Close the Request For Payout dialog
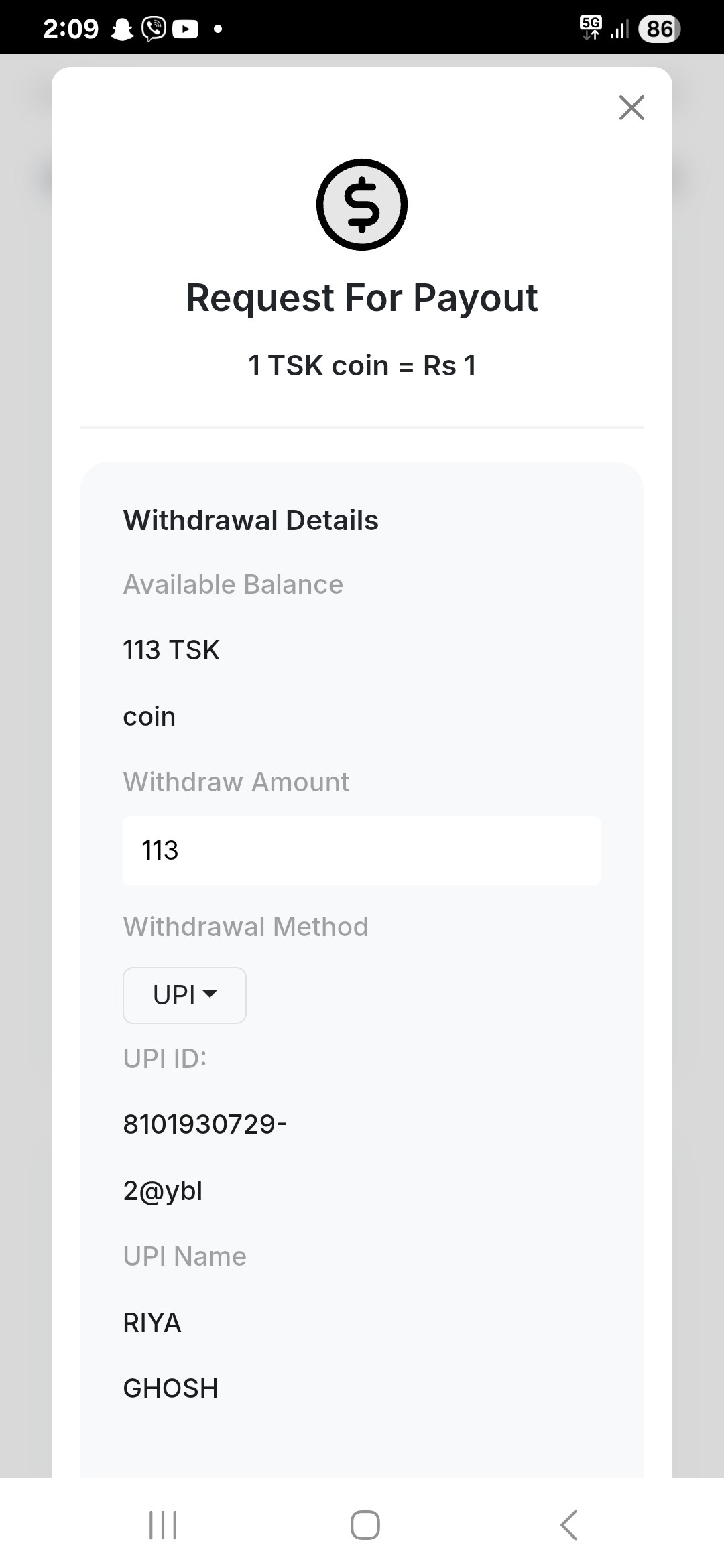This screenshot has width=724, height=1568. (x=631, y=107)
